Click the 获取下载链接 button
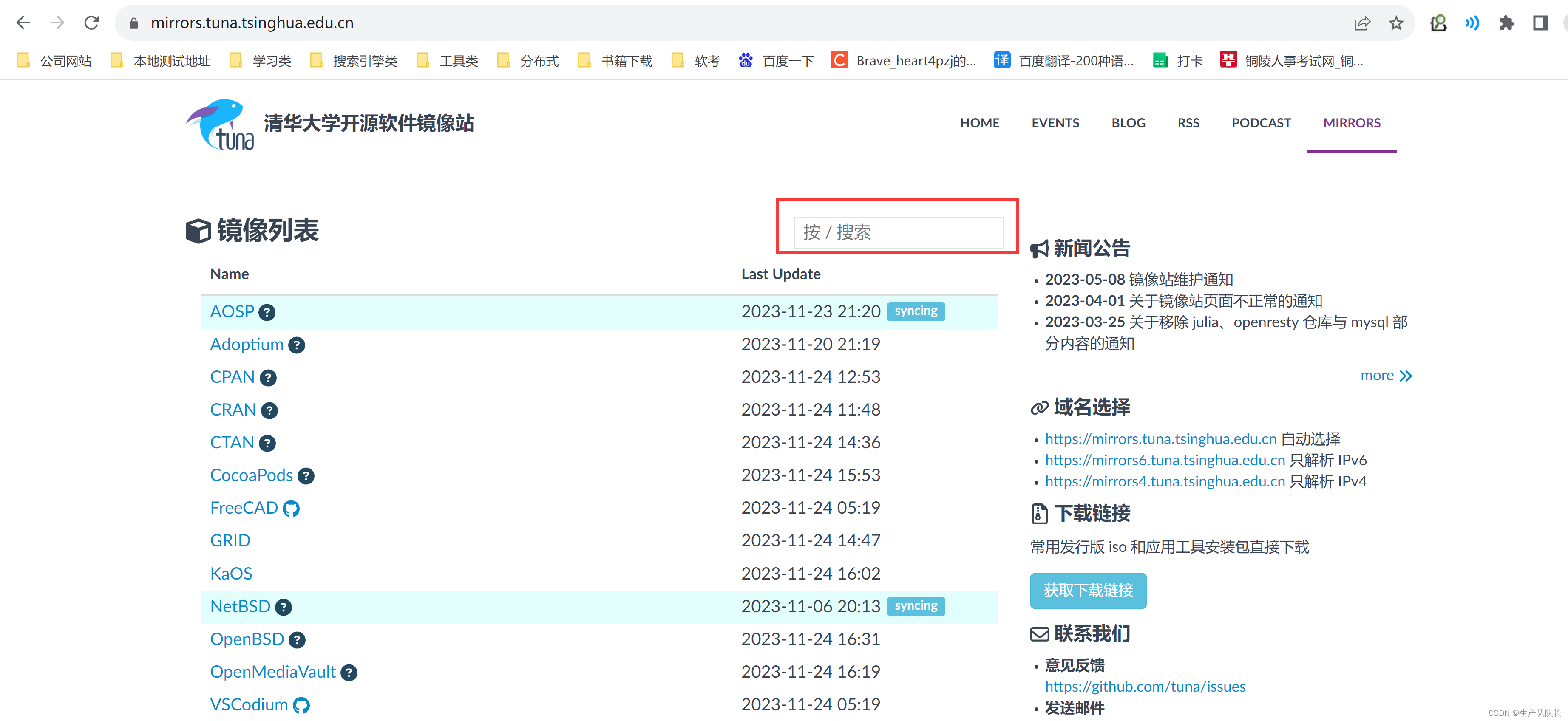The image size is (1568, 721). point(1088,590)
